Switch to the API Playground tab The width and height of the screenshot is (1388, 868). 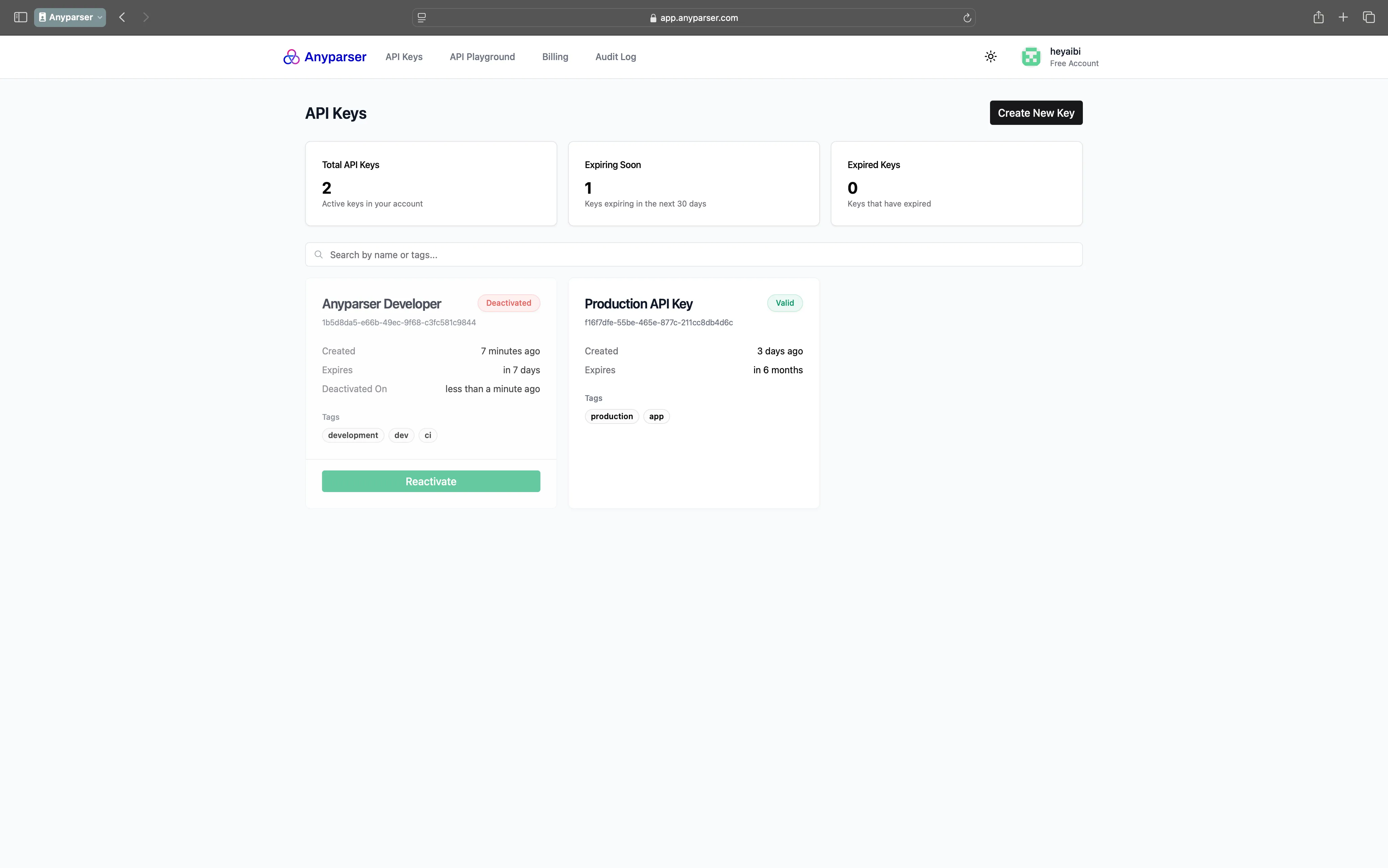482,57
